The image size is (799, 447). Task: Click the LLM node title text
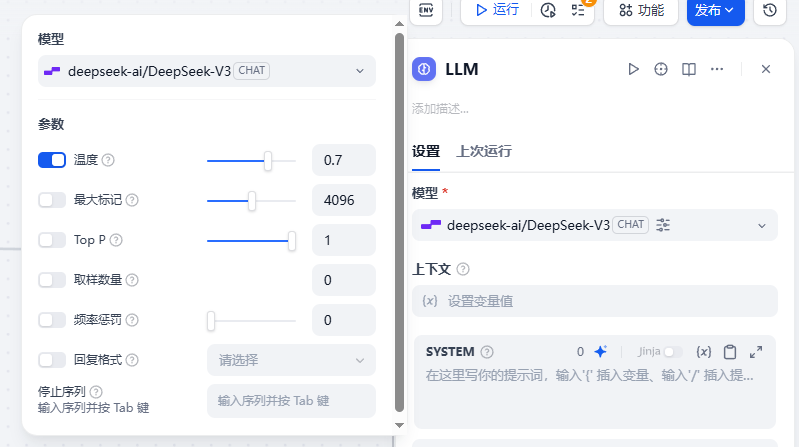pos(462,69)
